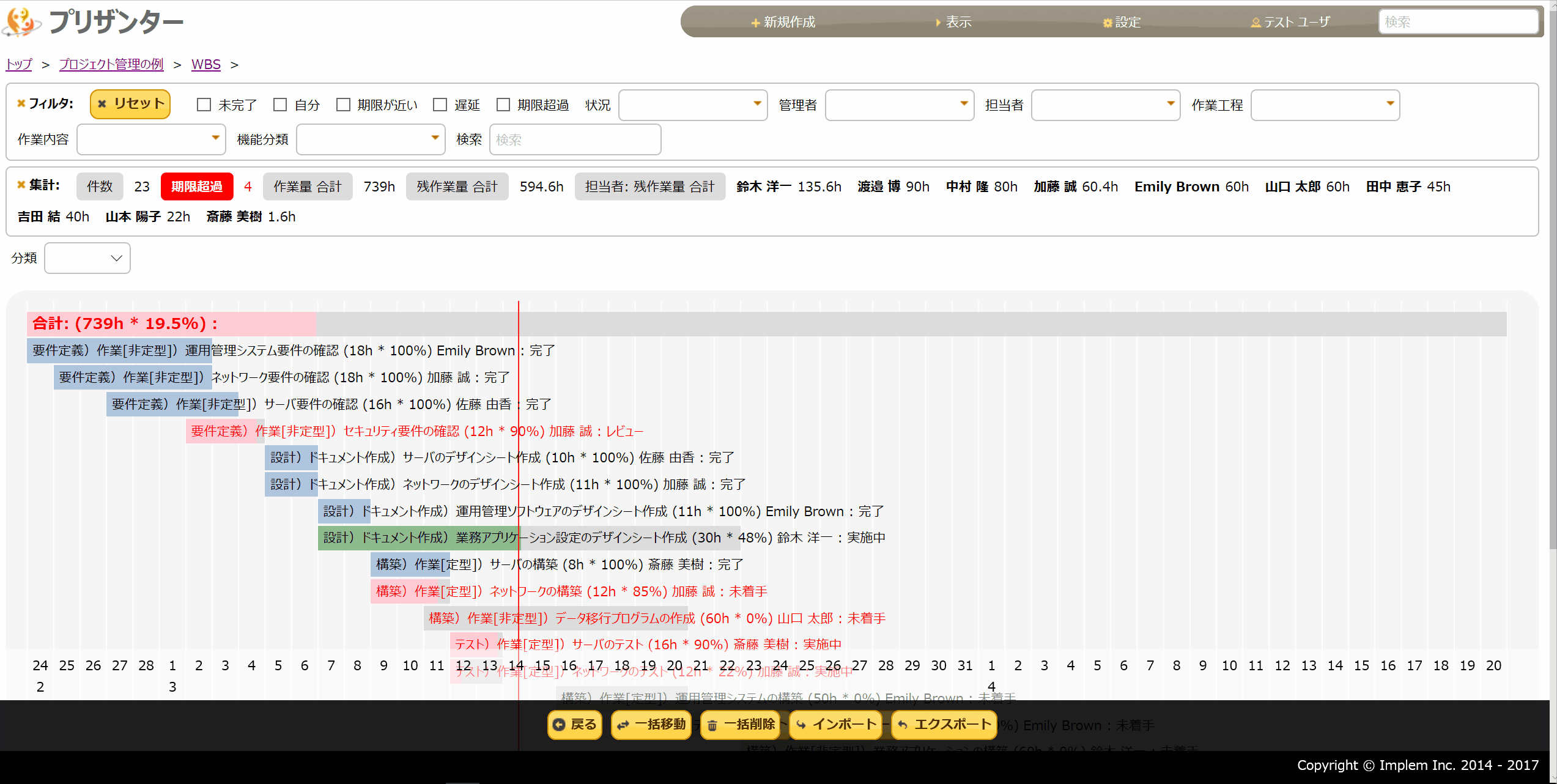Open the 分類 select box
The width and height of the screenshot is (1557, 784).
[87, 258]
